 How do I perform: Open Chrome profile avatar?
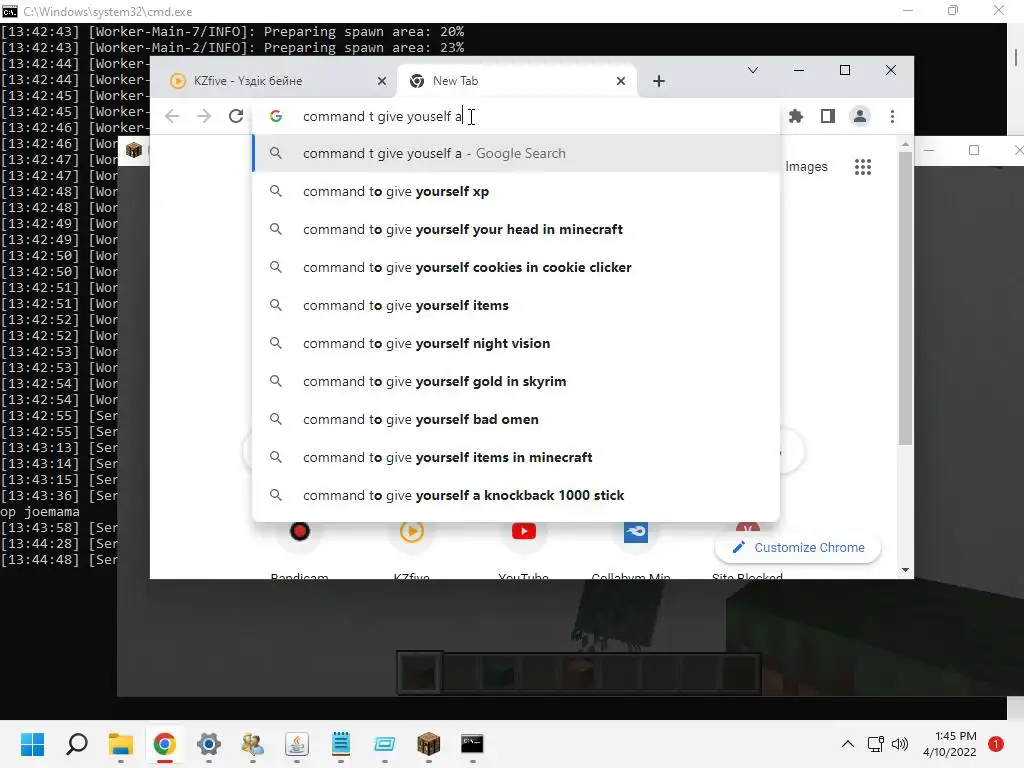tap(859, 116)
